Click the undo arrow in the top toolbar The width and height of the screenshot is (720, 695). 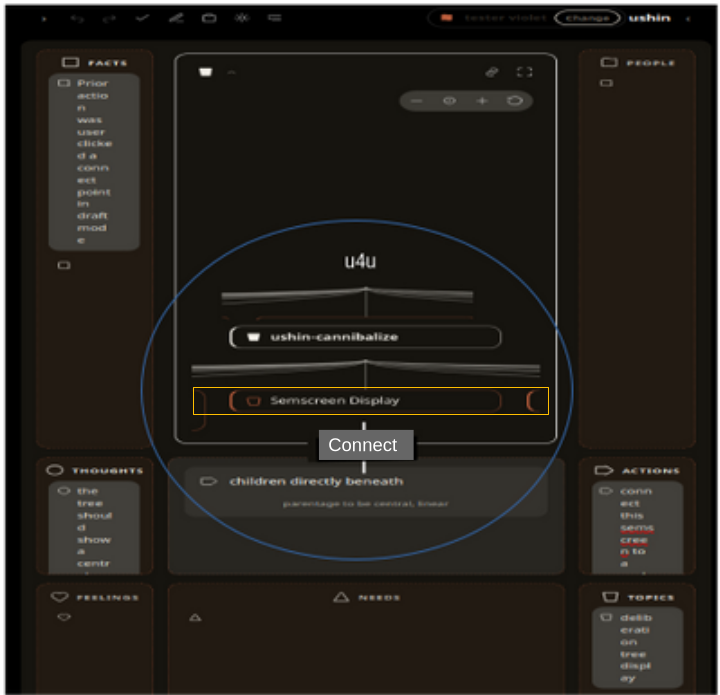tap(77, 18)
